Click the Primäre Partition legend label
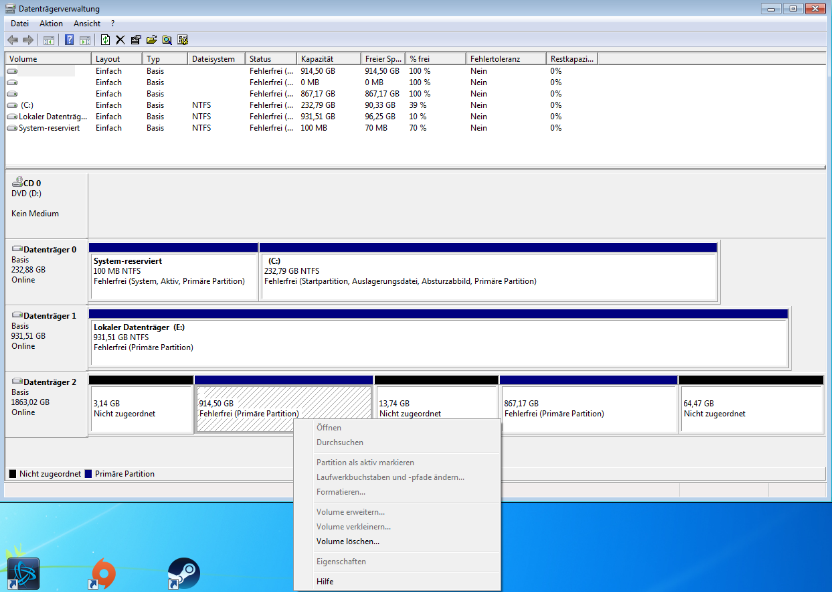 click(125, 474)
